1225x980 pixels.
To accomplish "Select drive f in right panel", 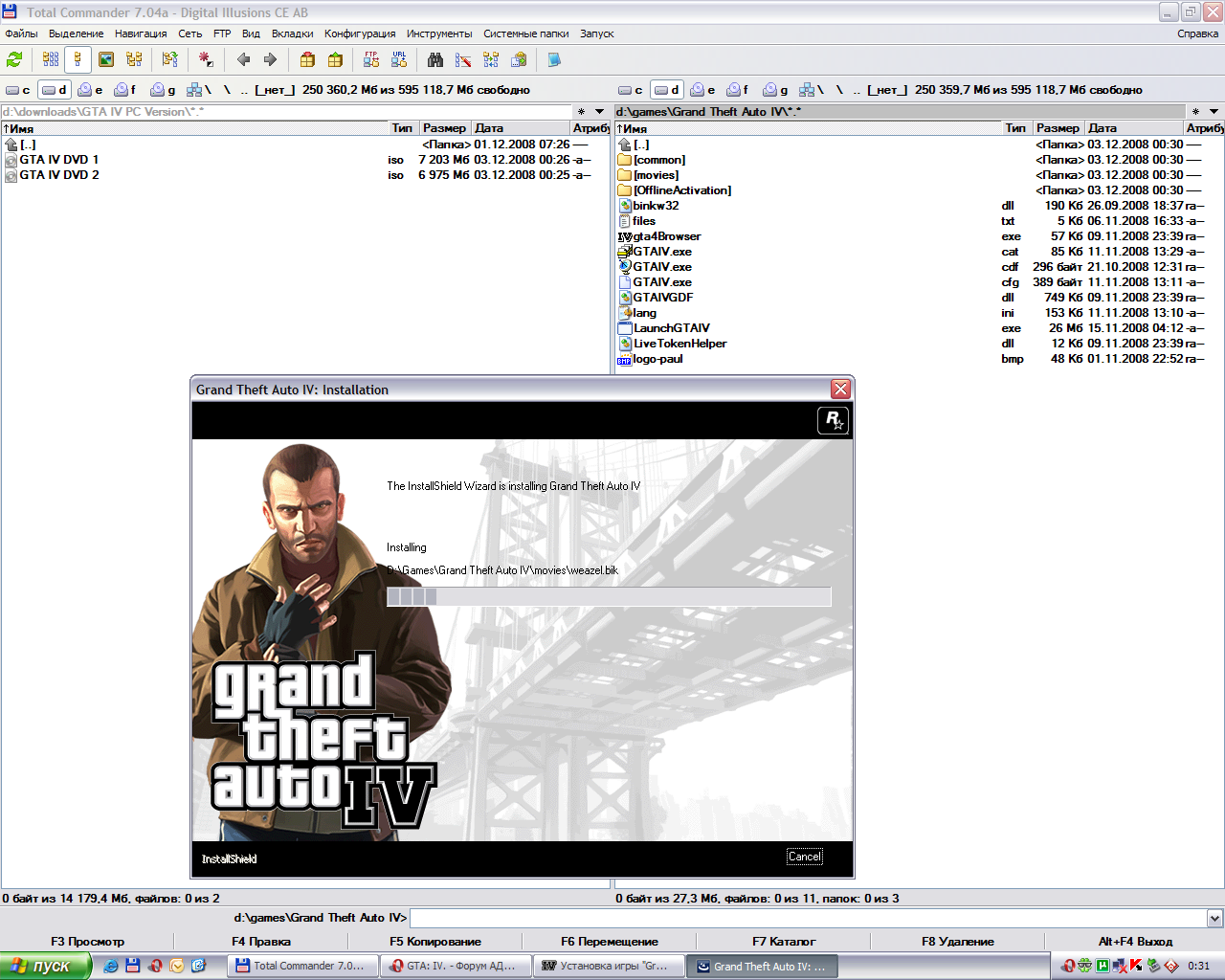I will pos(738,90).
